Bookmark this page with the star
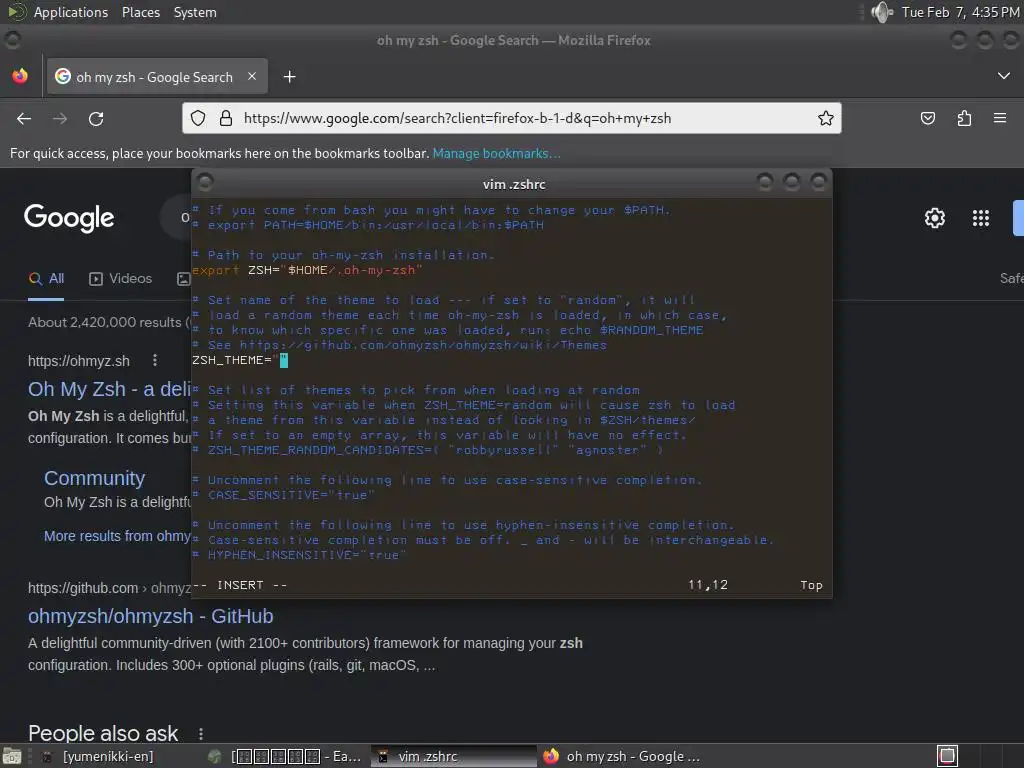 click(x=825, y=118)
